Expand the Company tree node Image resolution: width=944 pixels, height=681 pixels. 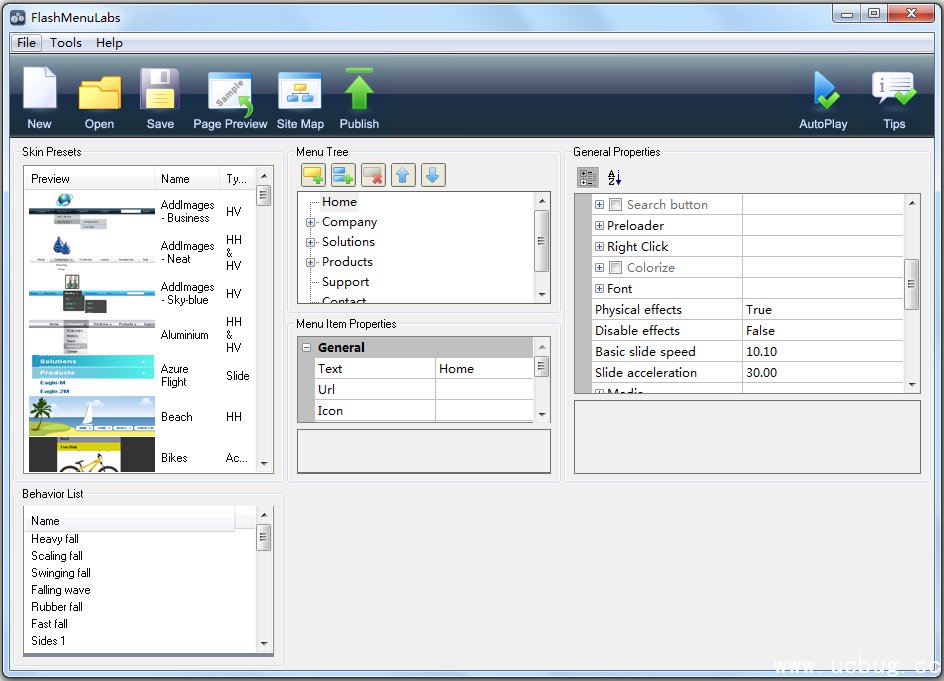click(311, 222)
